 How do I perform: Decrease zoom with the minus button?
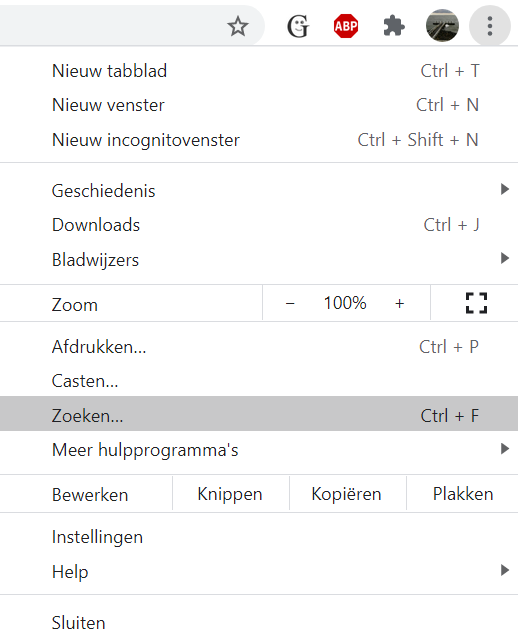point(290,303)
